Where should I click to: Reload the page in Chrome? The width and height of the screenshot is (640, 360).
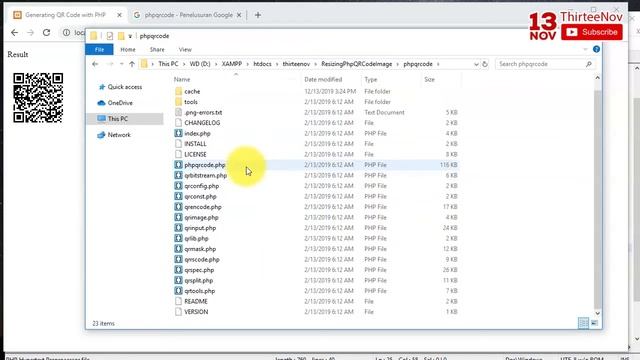click(47, 33)
